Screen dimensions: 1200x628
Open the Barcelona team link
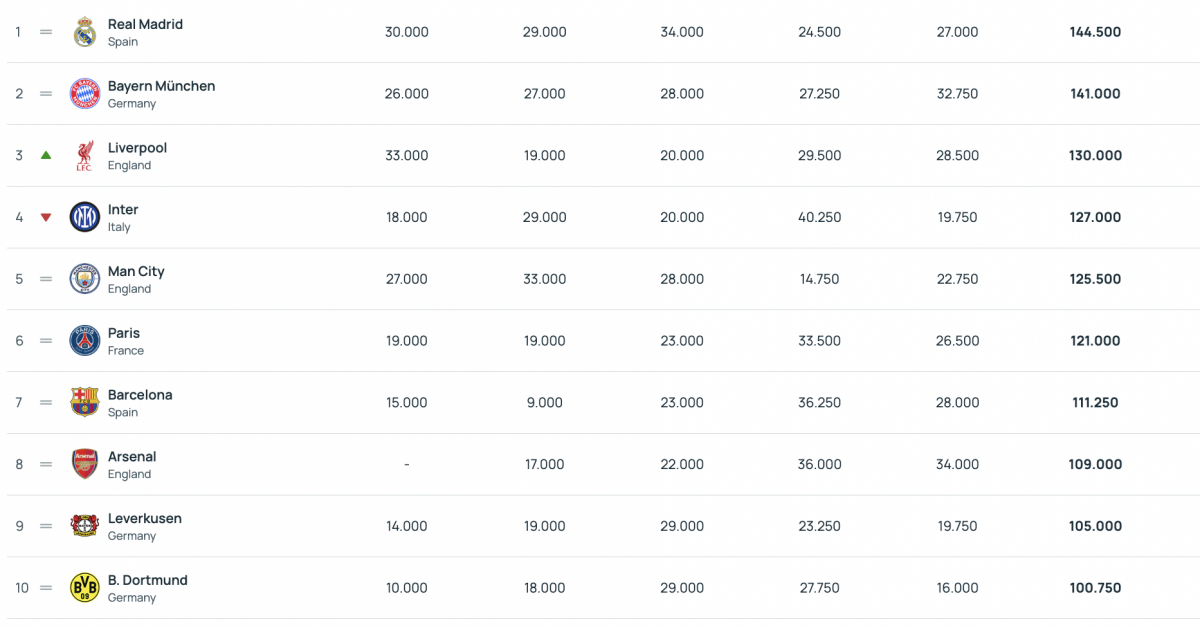(x=140, y=395)
